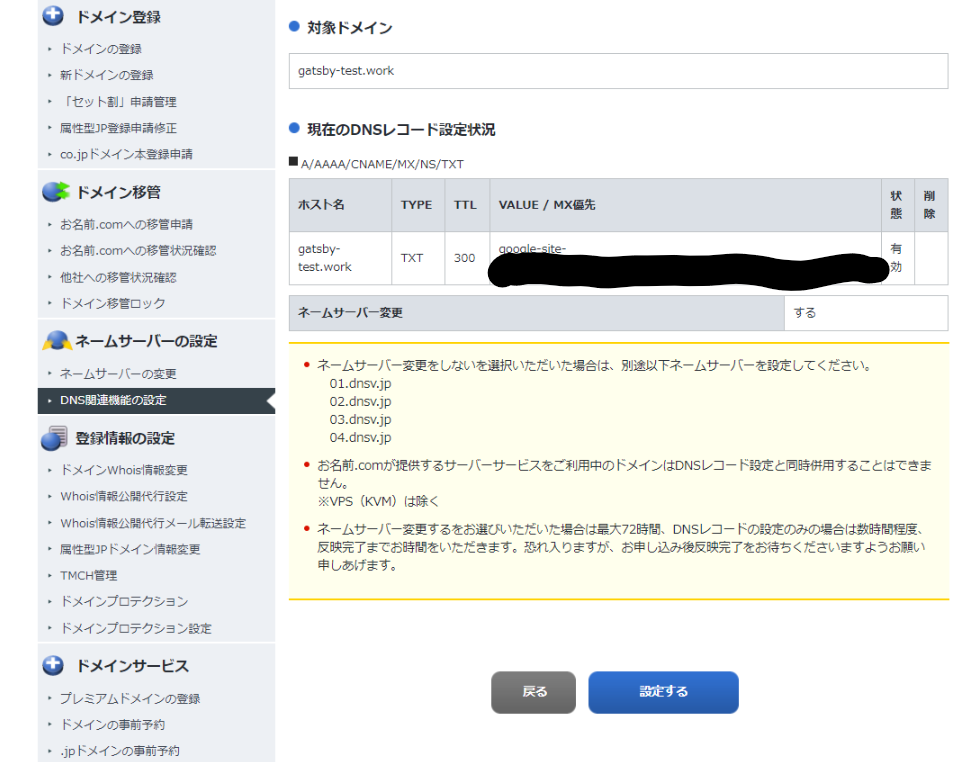Click the ドメイン登録 section heading

click(118, 17)
